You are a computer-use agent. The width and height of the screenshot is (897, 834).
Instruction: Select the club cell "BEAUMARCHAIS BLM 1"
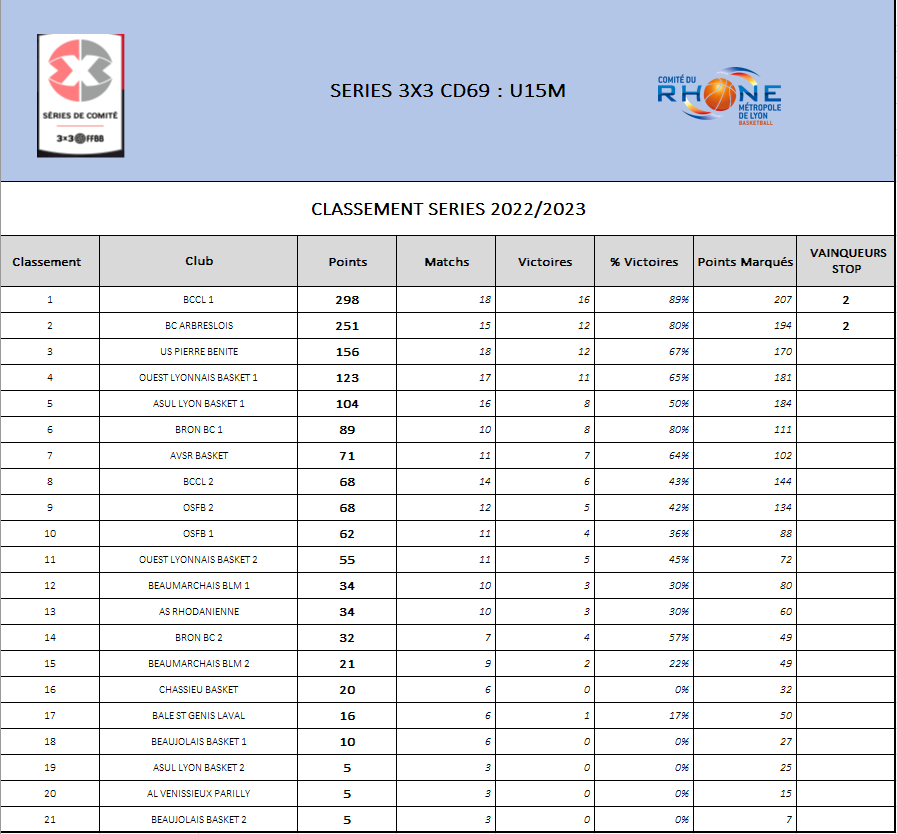pos(199,586)
